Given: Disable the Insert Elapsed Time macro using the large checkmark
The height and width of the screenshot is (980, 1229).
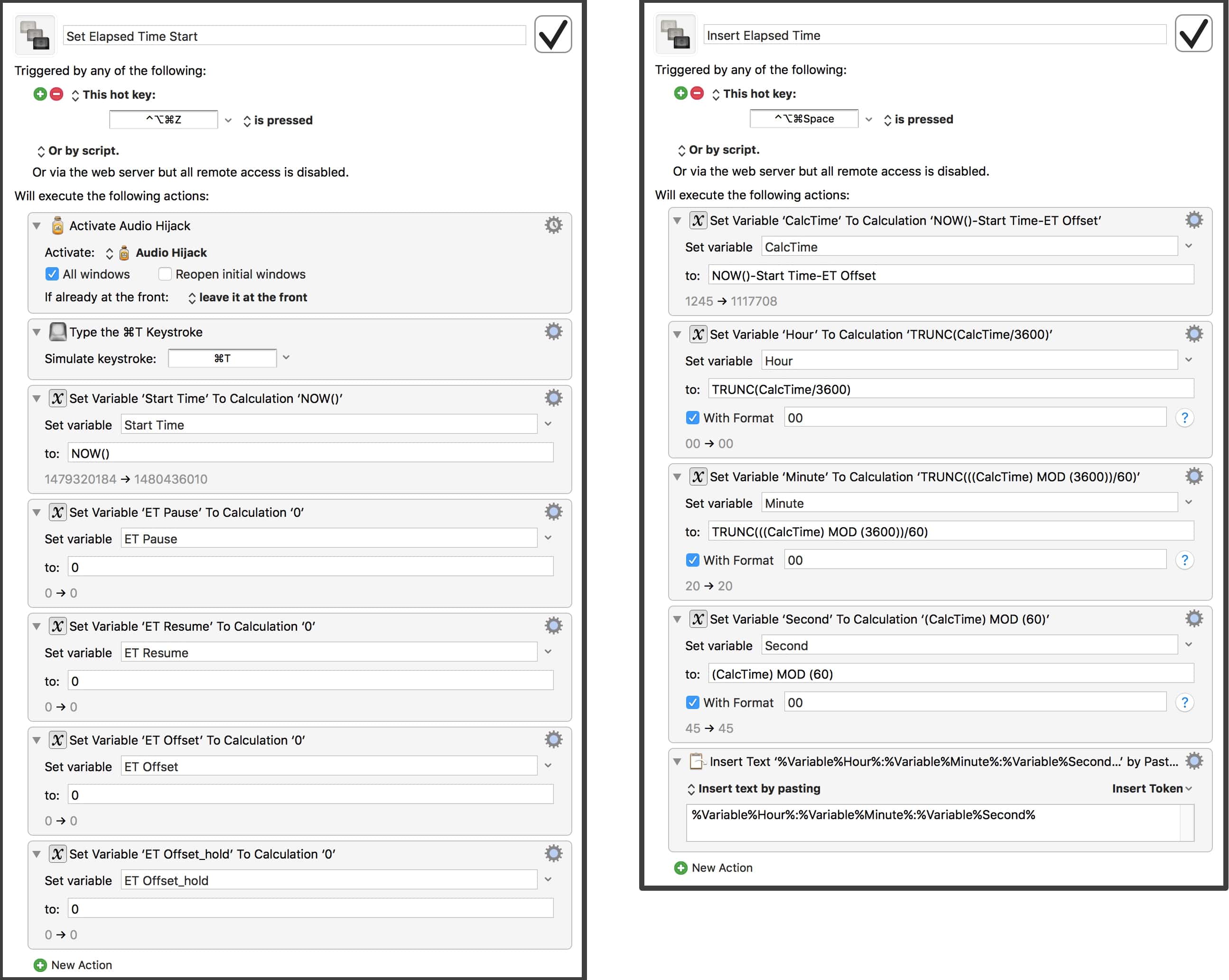Looking at the screenshot, I should tap(1193, 34).
